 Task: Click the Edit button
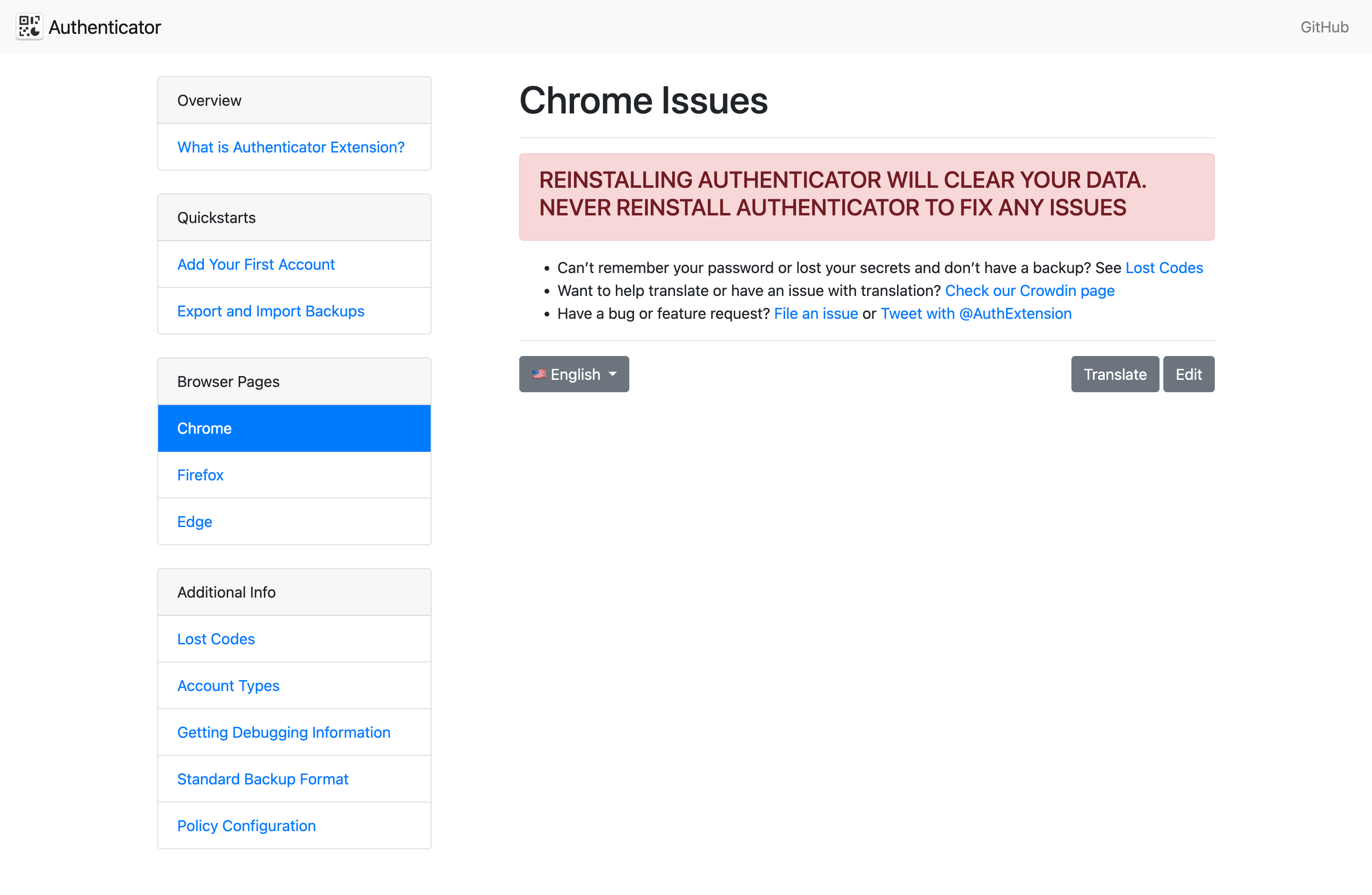(1188, 374)
